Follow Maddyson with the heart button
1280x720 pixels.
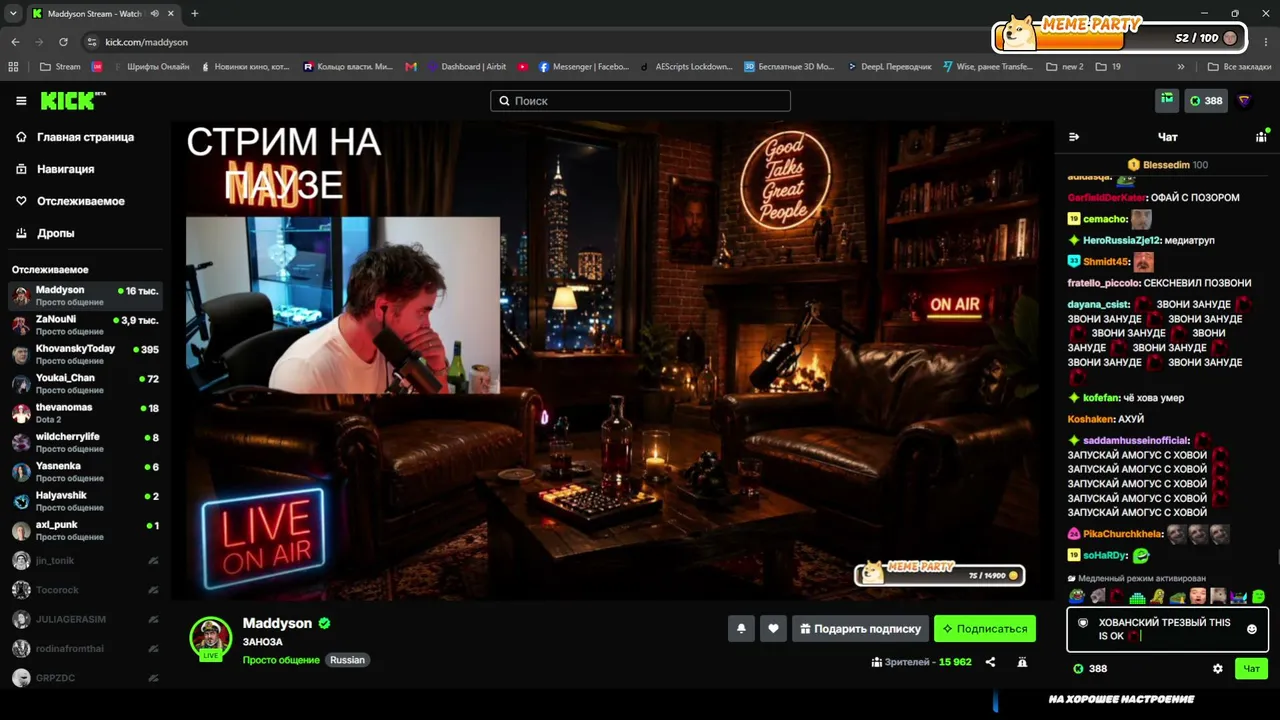coord(773,629)
